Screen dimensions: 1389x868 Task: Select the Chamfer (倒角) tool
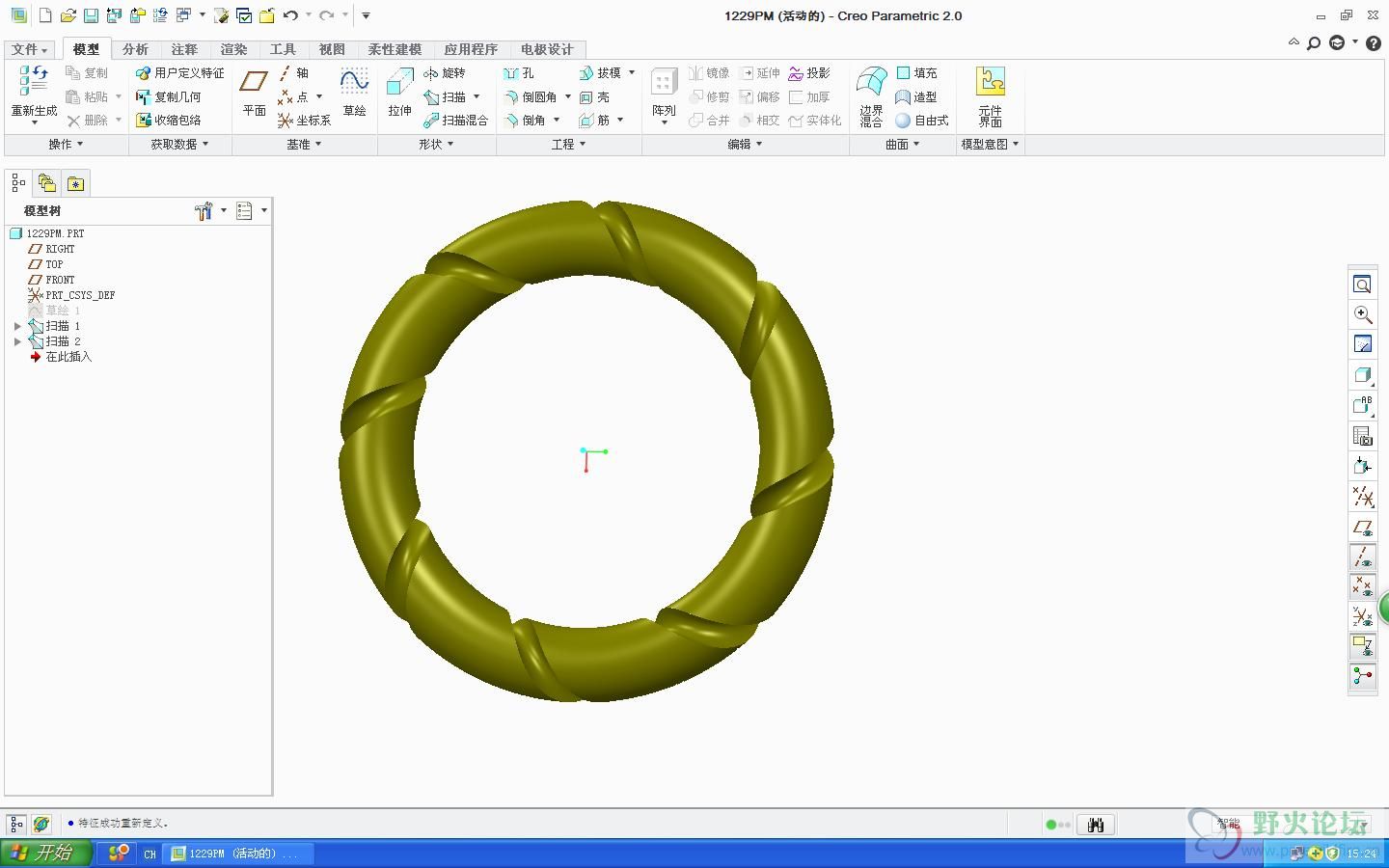pyautogui.click(x=524, y=121)
